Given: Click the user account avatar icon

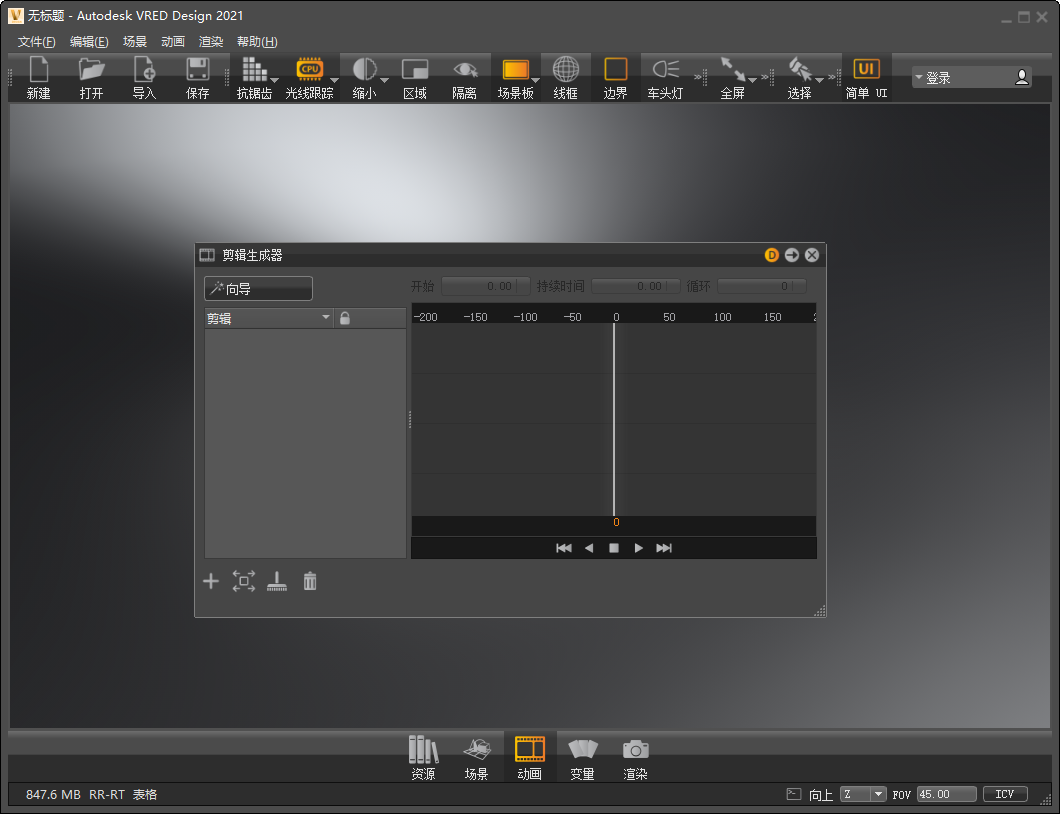Looking at the screenshot, I should [1021, 77].
